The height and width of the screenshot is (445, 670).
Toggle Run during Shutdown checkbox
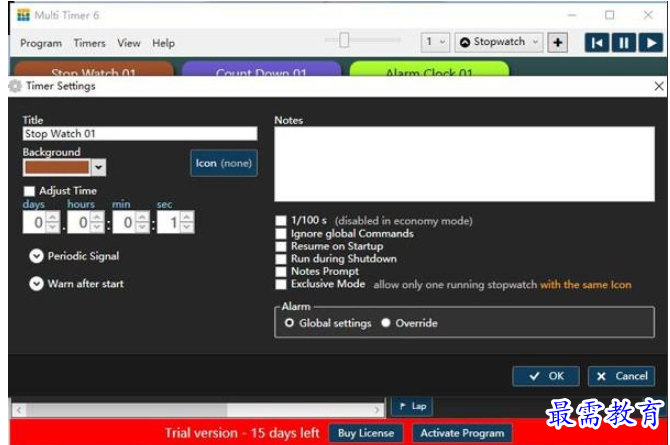[x=281, y=259]
